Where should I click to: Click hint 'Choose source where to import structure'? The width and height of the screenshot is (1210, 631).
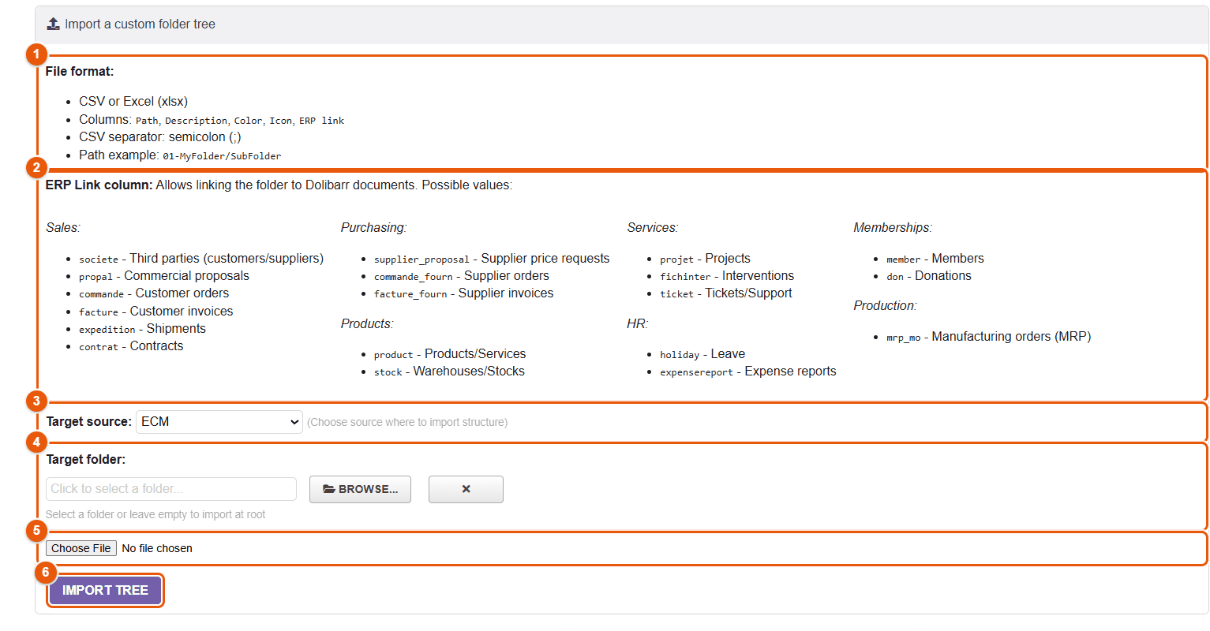tap(407, 423)
